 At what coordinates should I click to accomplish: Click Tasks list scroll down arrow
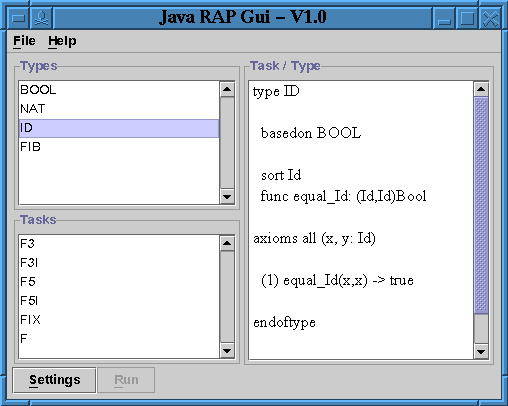pos(227,351)
